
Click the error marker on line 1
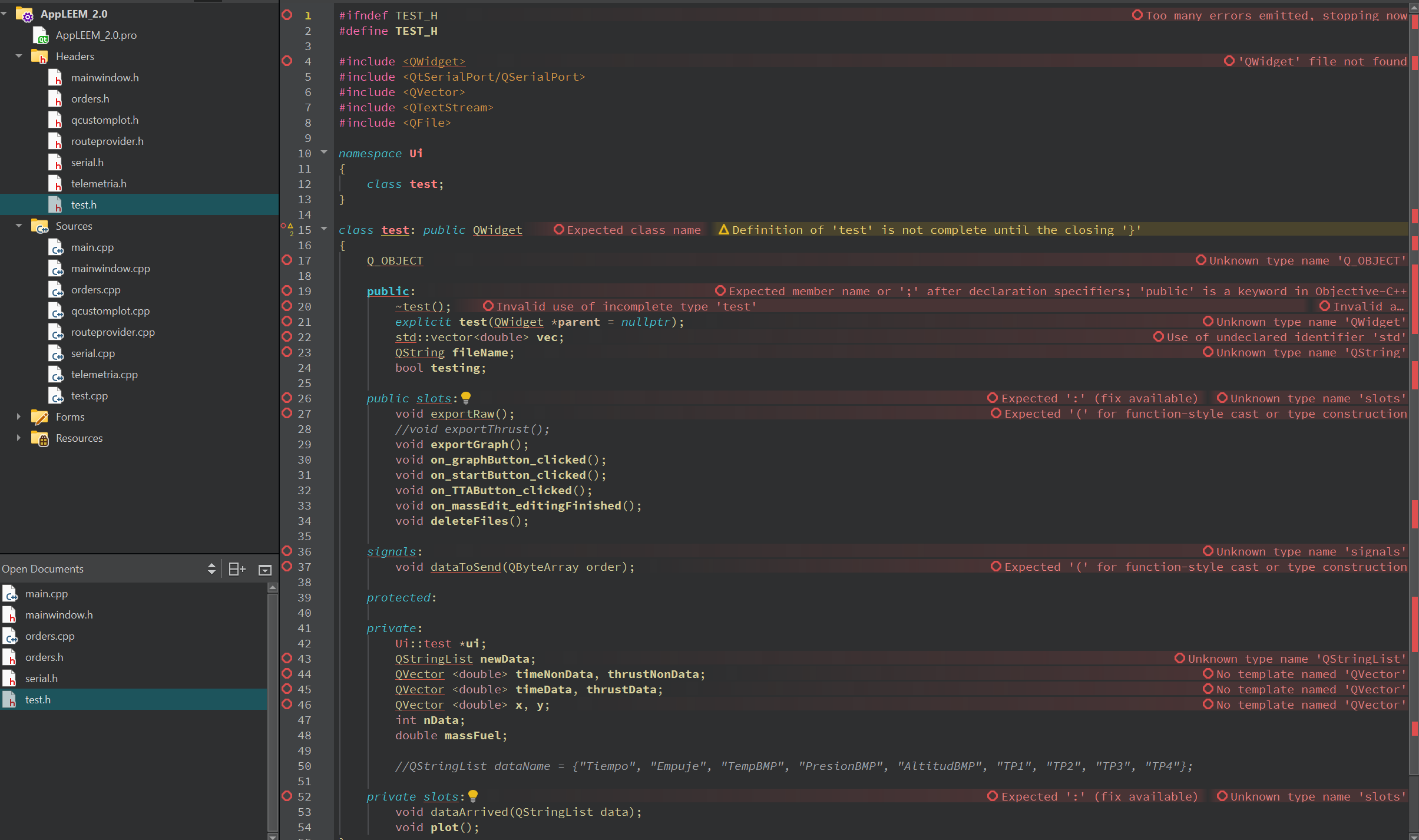pos(287,15)
